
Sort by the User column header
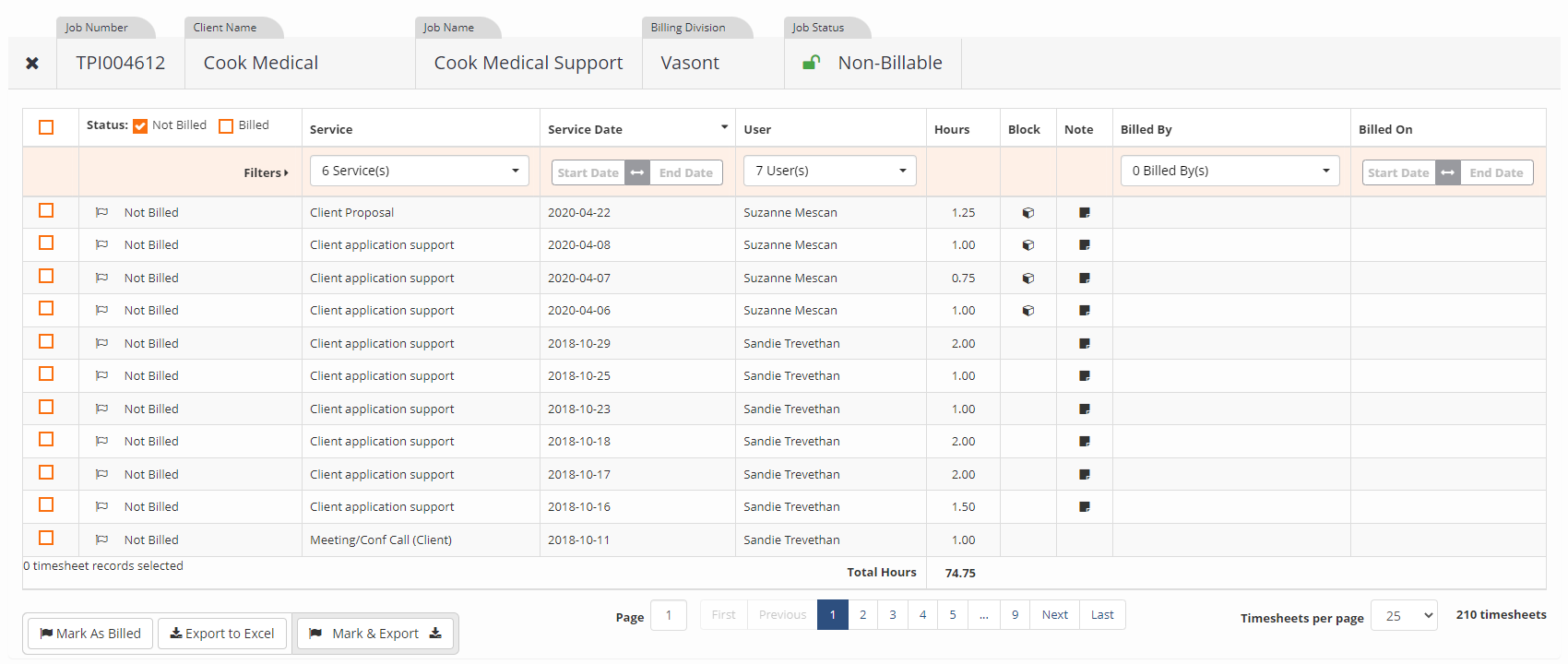[758, 129]
